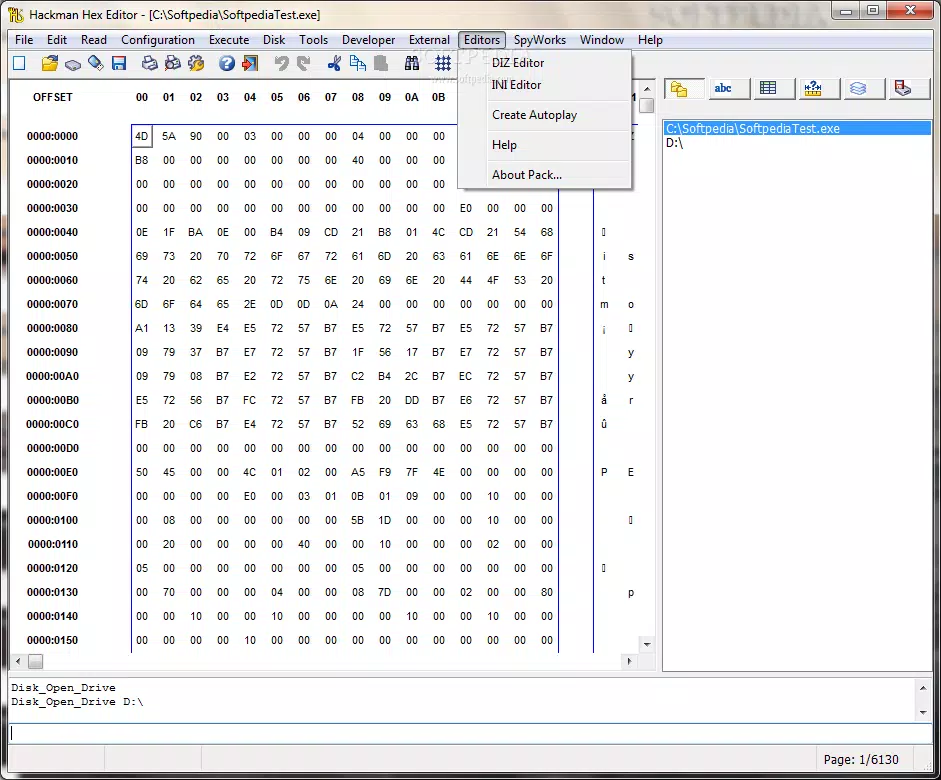The width and height of the screenshot is (941, 780).
Task: Click scroll up arrow of hex view
Action: tap(647, 88)
